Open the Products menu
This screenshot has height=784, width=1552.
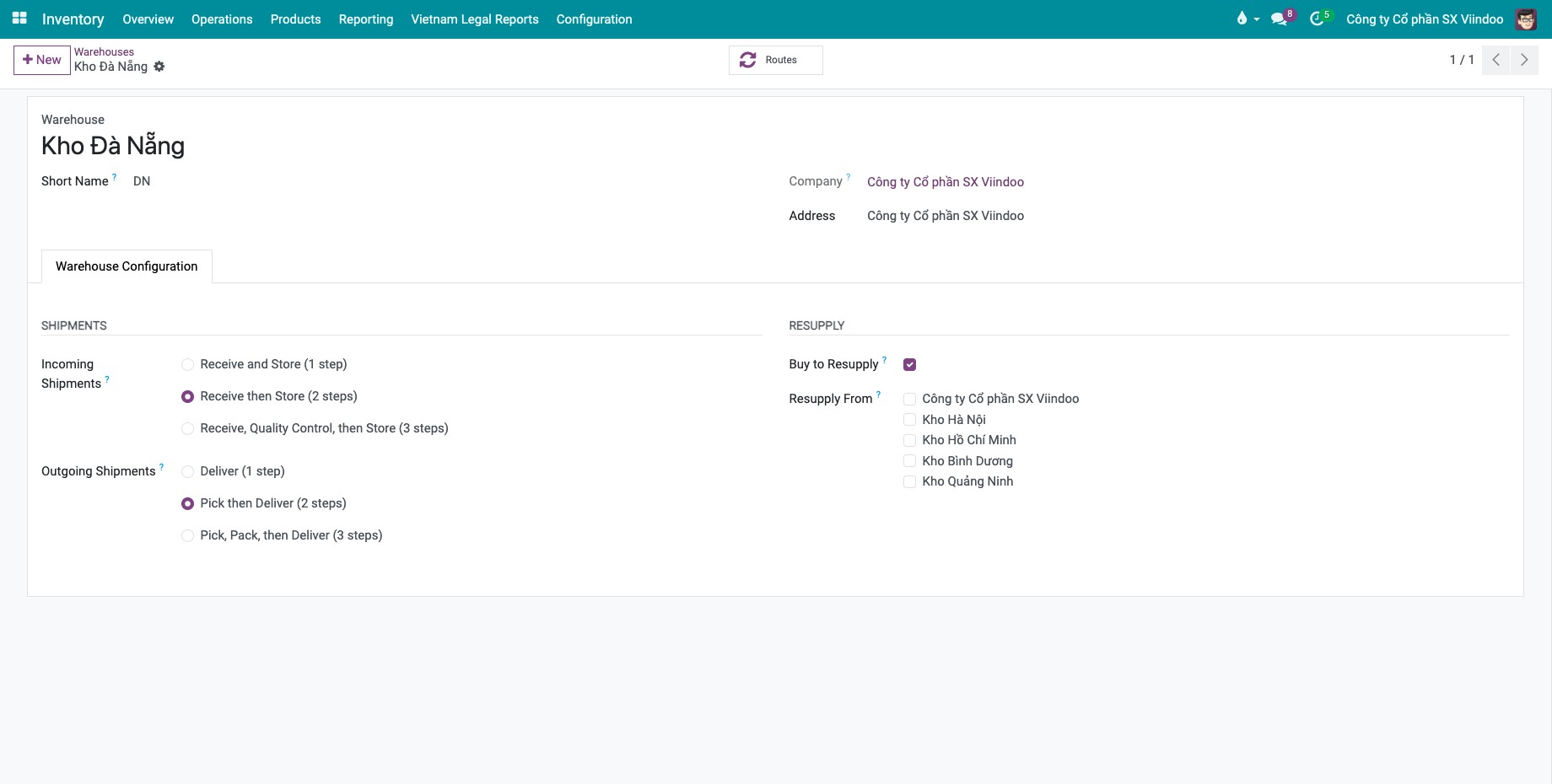click(x=295, y=19)
